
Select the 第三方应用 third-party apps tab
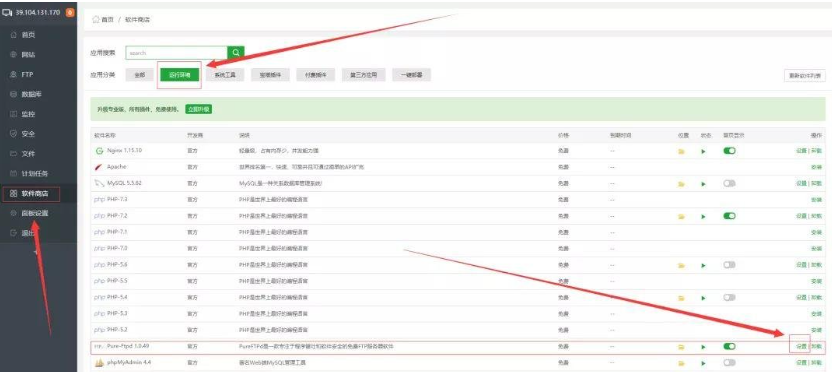point(363,75)
